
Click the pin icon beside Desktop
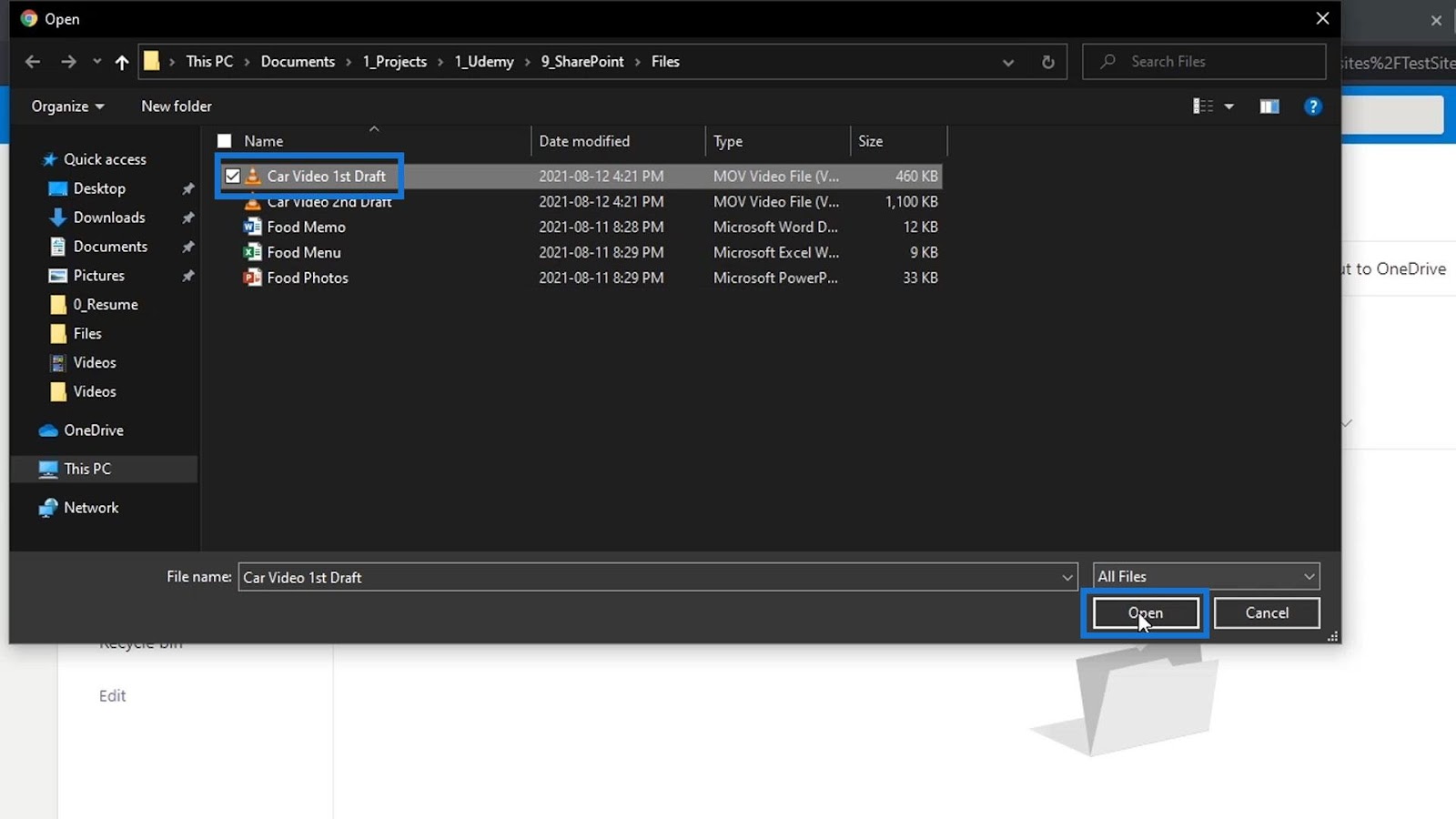coord(187,189)
